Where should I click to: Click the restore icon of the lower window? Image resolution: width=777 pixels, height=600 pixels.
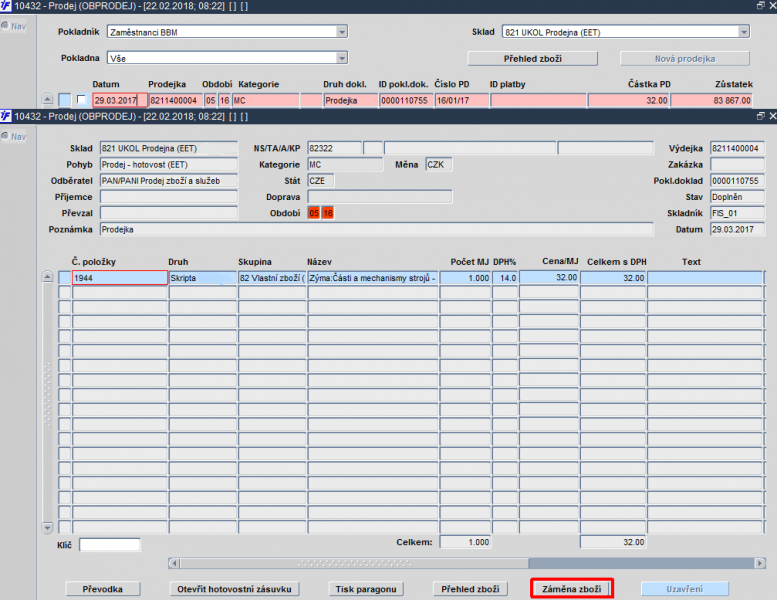pyautogui.click(x=759, y=117)
